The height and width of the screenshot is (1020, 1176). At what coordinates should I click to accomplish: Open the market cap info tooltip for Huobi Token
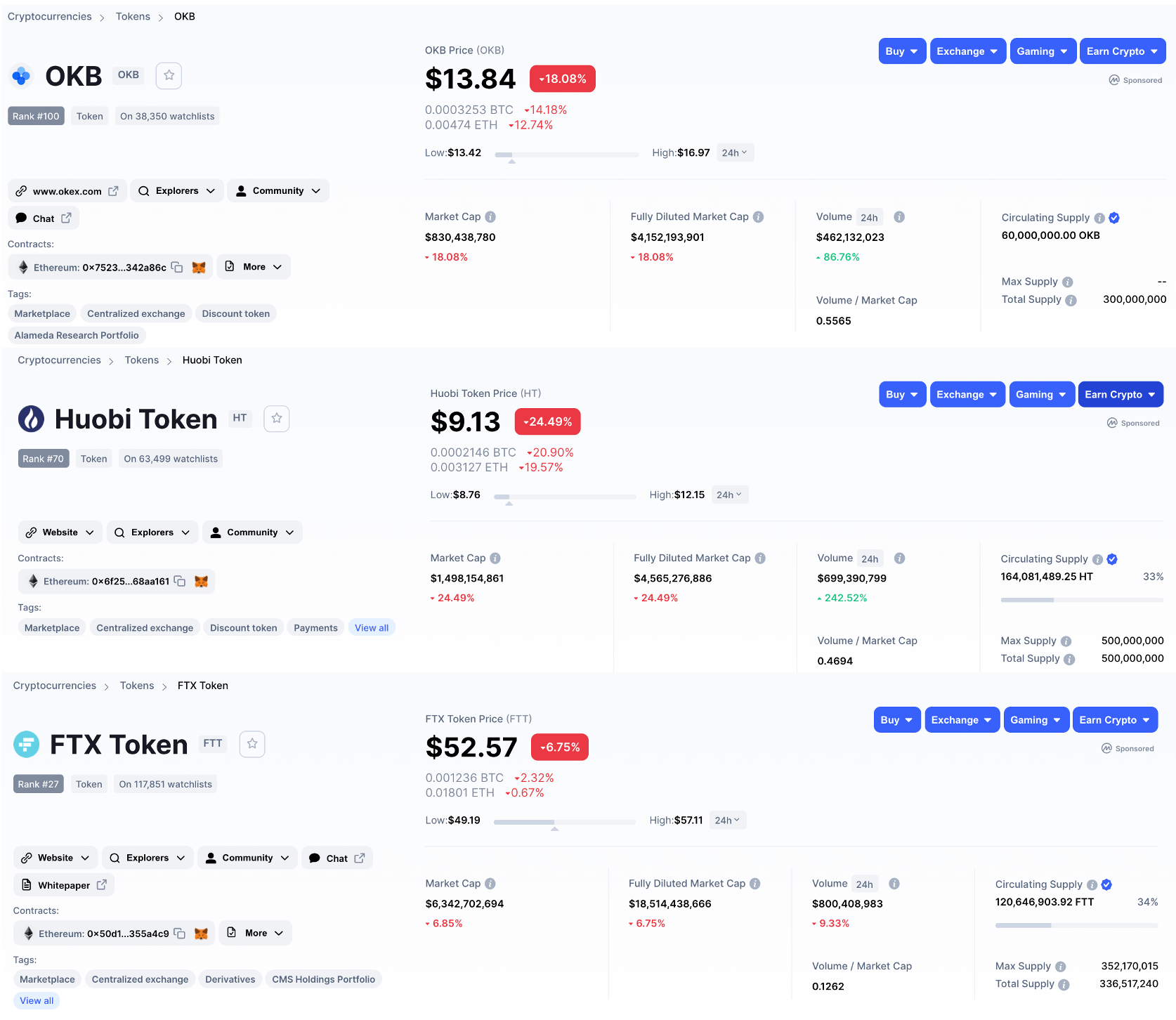click(x=495, y=558)
